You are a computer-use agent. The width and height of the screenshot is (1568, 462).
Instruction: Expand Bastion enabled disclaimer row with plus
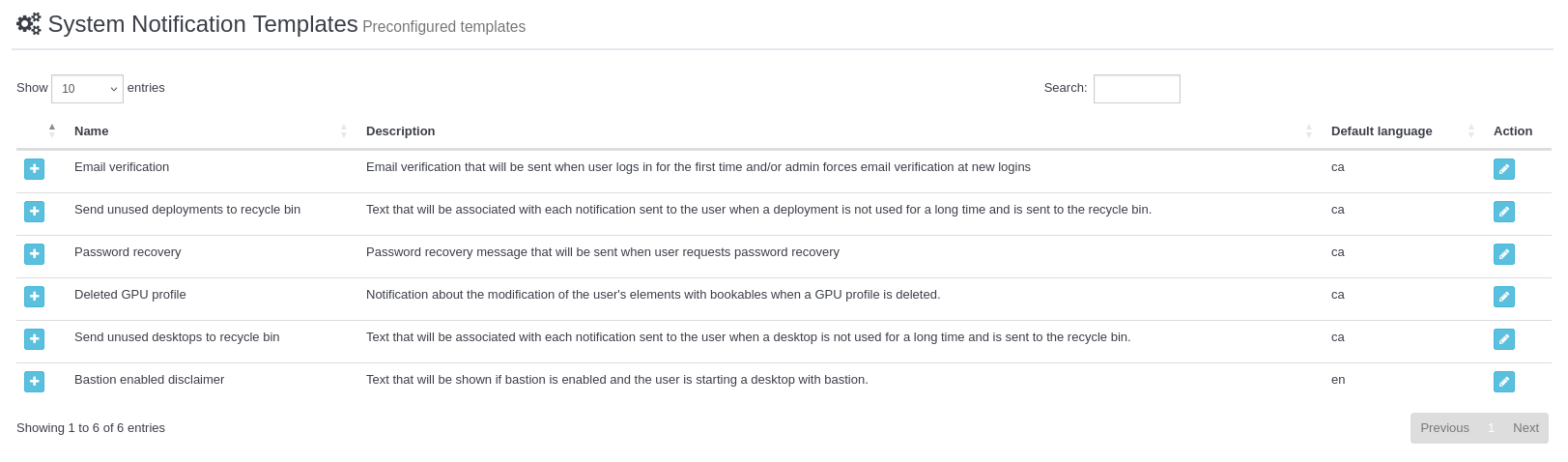click(x=34, y=382)
